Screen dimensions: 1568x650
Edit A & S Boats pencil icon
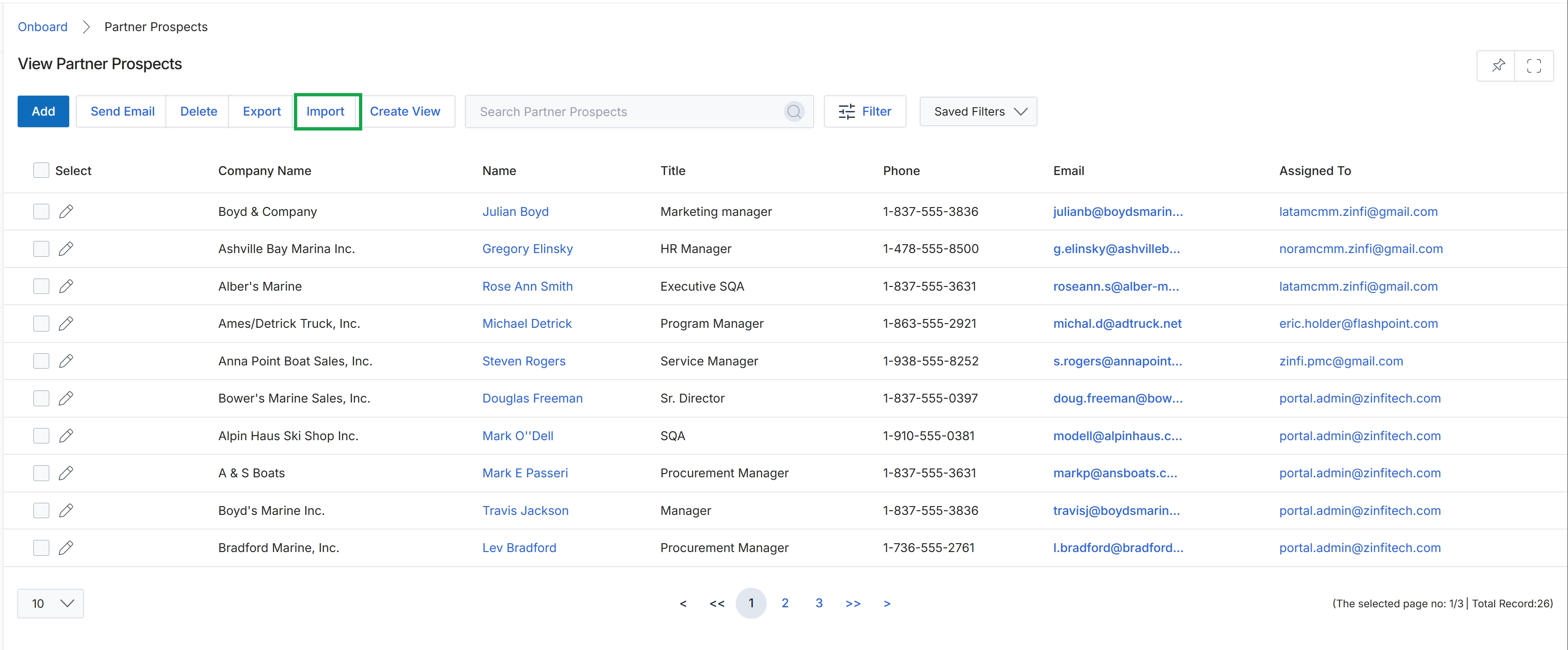[x=66, y=473]
